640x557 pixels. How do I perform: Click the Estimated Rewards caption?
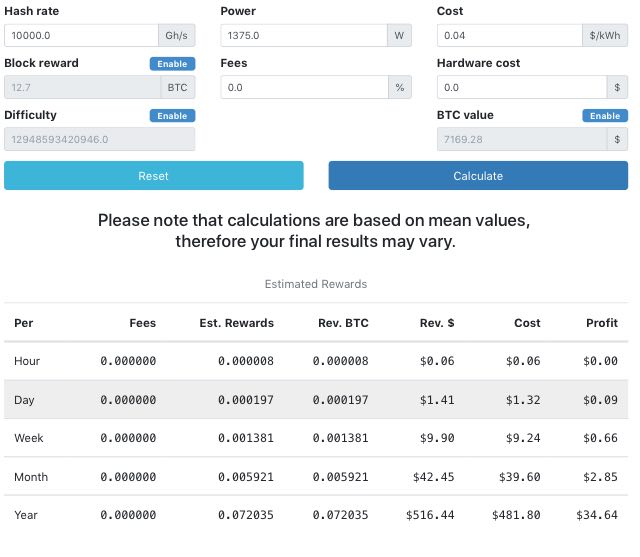[x=316, y=284]
